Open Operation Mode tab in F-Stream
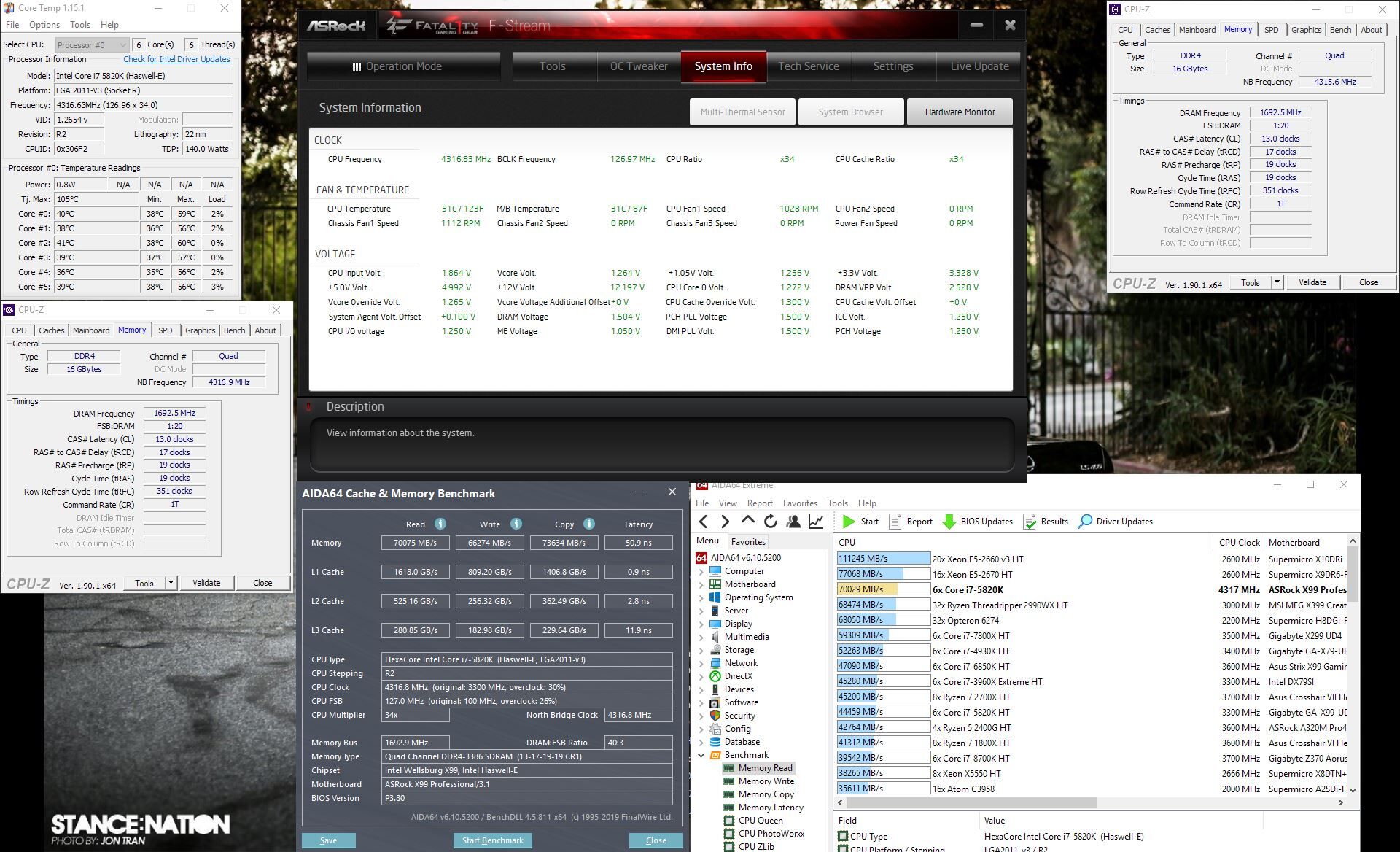The image size is (1400, 852). click(404, 66)
